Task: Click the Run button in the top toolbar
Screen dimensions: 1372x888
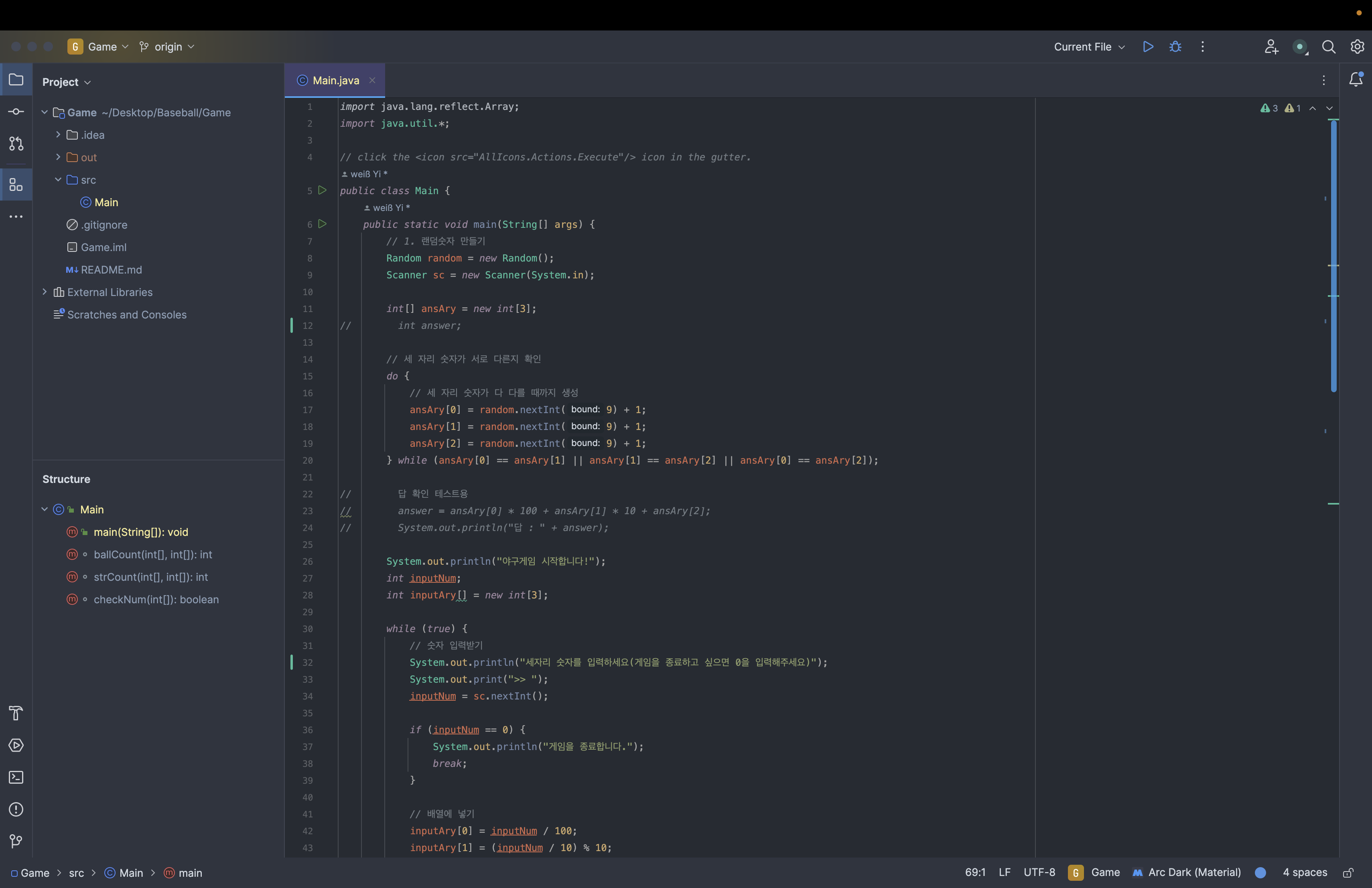Action: 1148,47
